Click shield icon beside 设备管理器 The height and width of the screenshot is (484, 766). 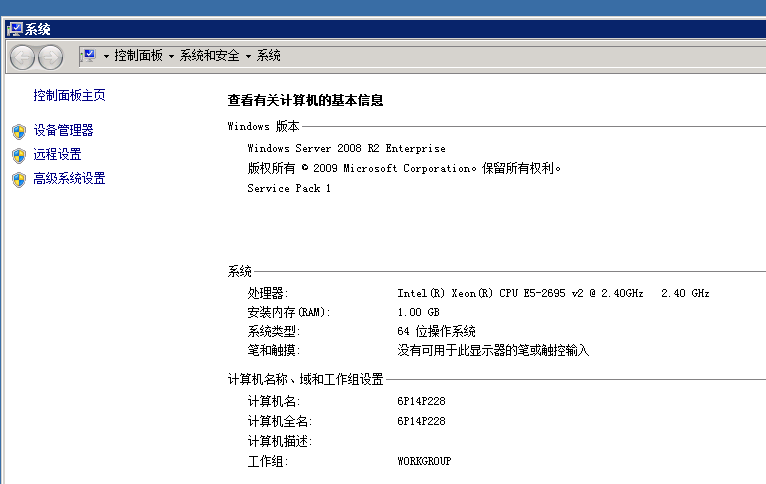point(19,131)
